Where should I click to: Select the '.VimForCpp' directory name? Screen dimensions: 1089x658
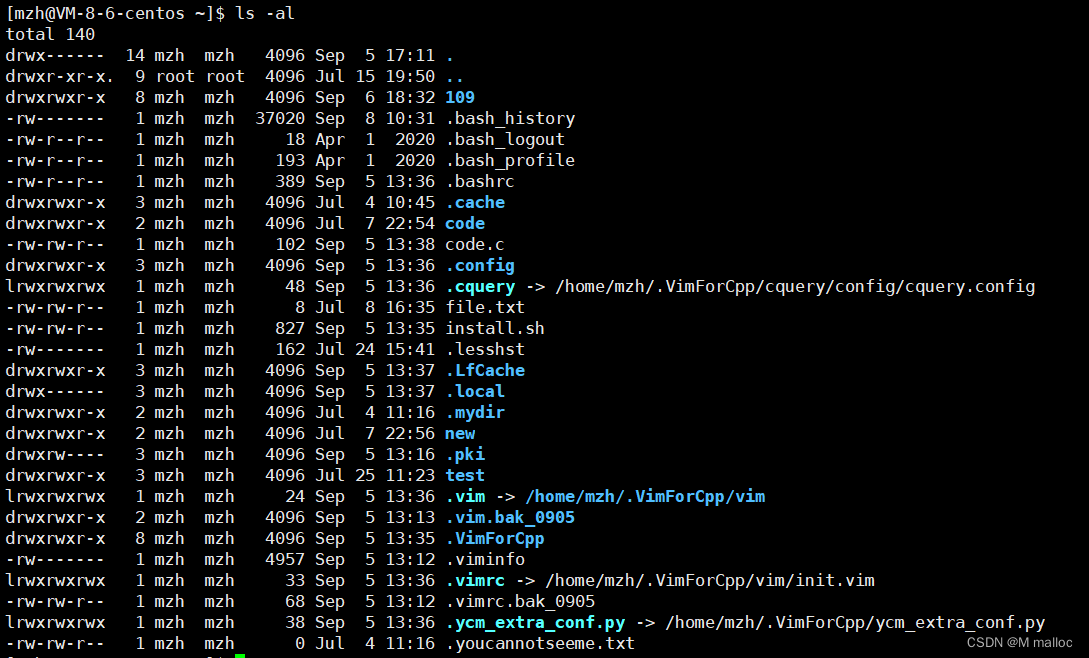tap(494, 538)
